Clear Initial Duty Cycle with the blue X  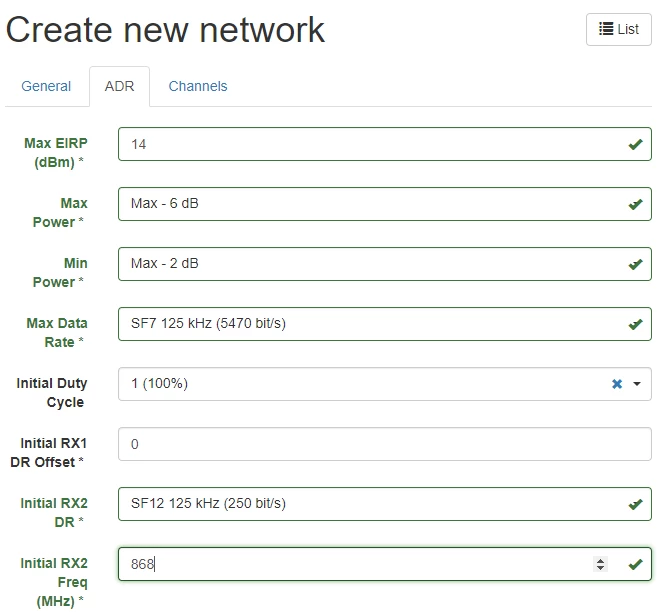[x=617, y=384]
